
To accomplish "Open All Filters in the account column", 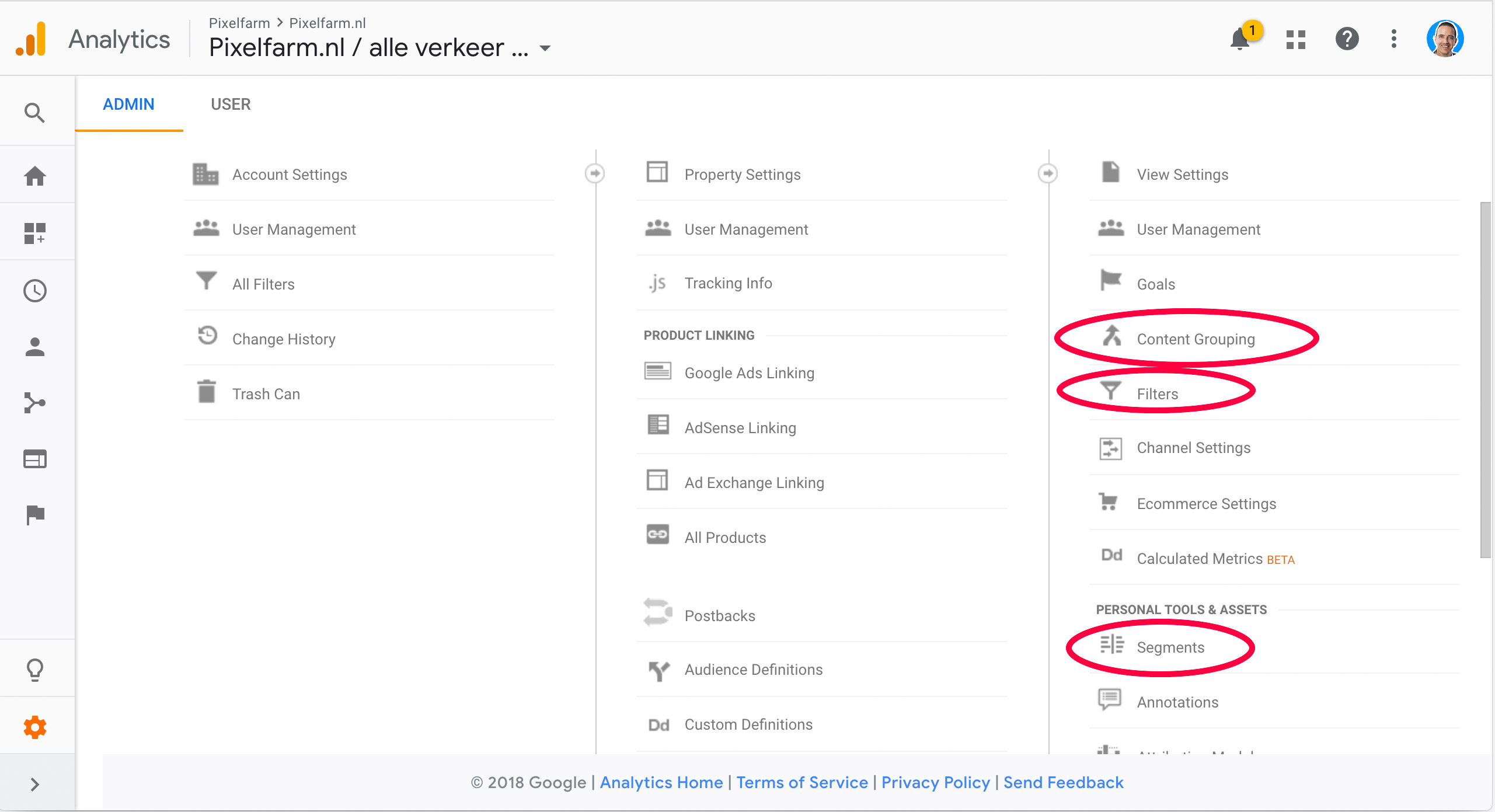I will 369,284.
